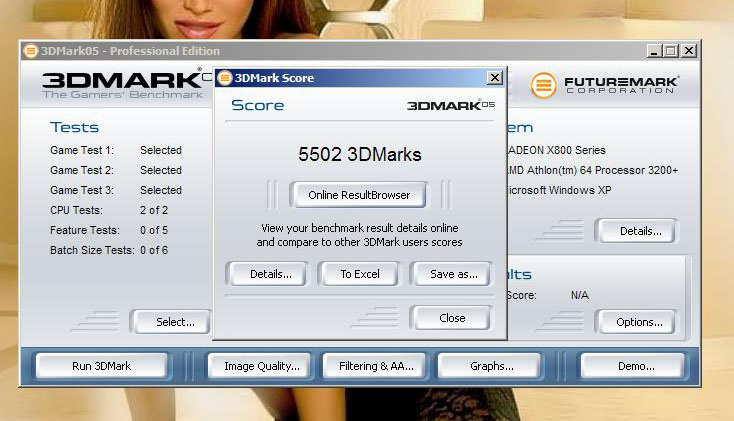Viewport: 734px width, 421px height.
Task: Open Options... in the results section
Action: 637,322
